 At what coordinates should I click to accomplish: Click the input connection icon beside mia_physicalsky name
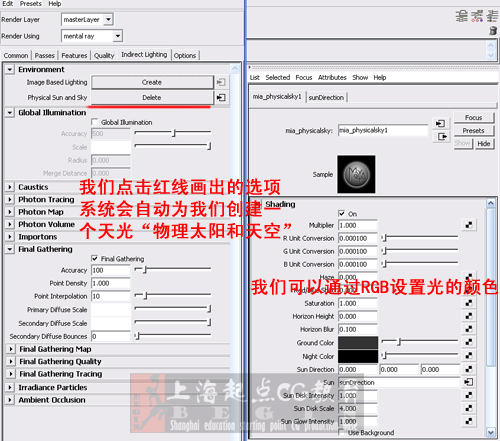click(440, 124)
